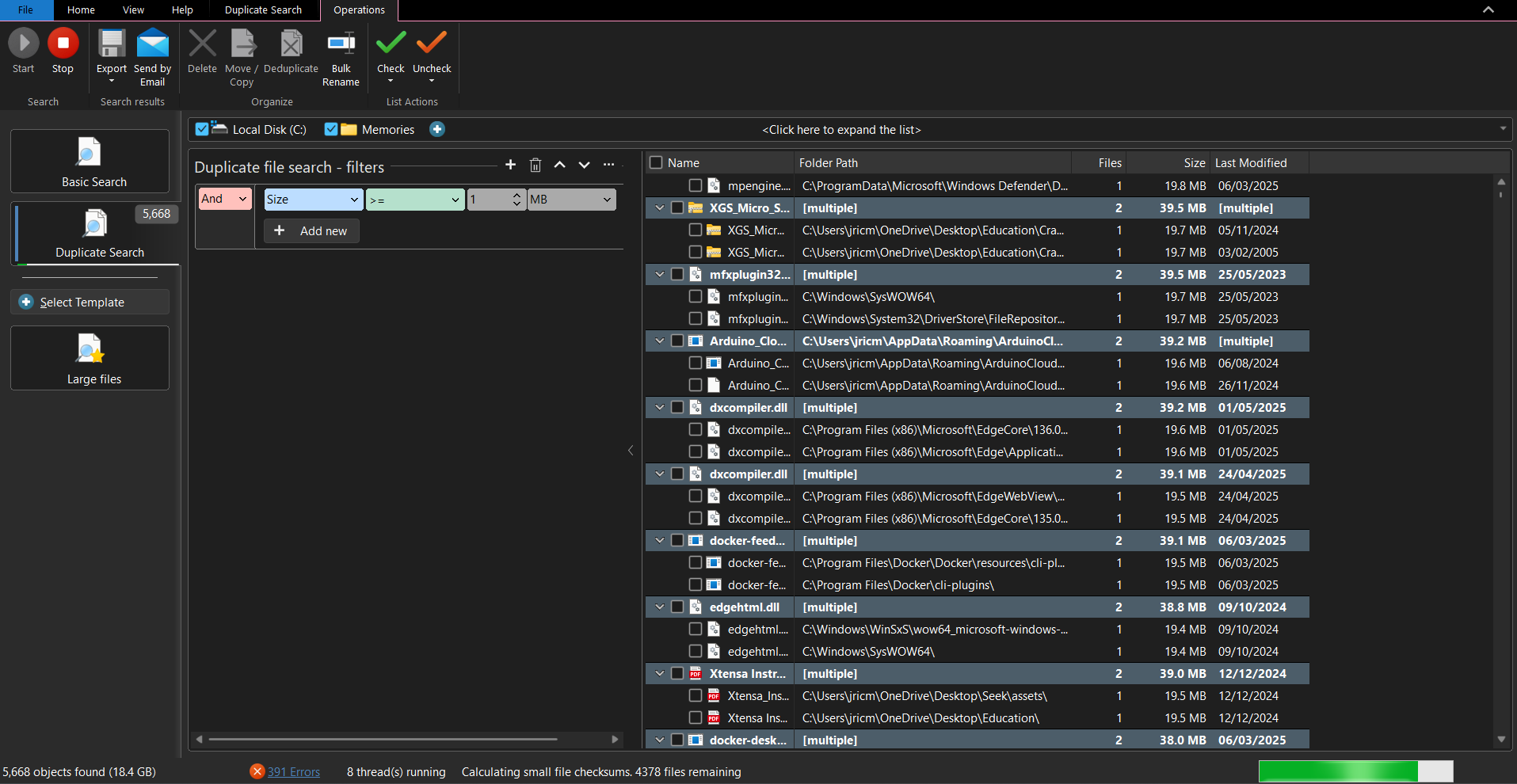Click the horizontal scrollbar in filters panel
The height and width of the screenshot is (784, 1517).
pyautogui.click(x=383, y=739)
